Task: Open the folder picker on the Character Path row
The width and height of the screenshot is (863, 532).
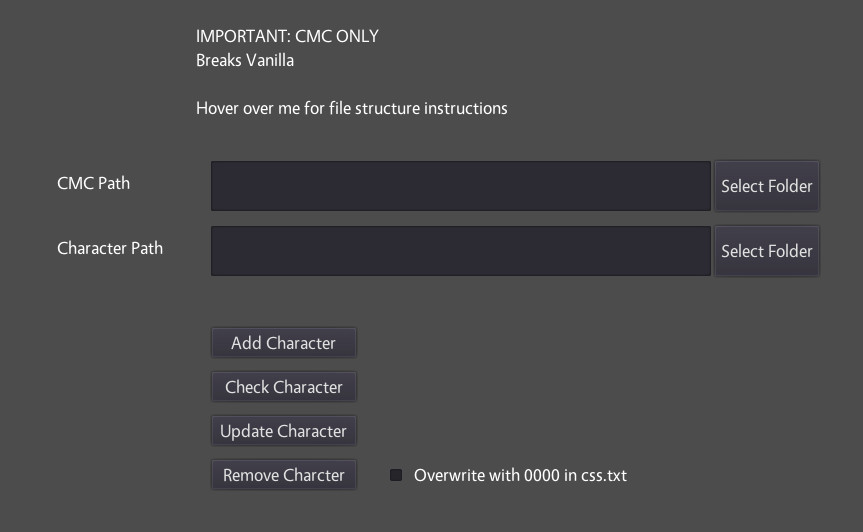Action: 766,251
